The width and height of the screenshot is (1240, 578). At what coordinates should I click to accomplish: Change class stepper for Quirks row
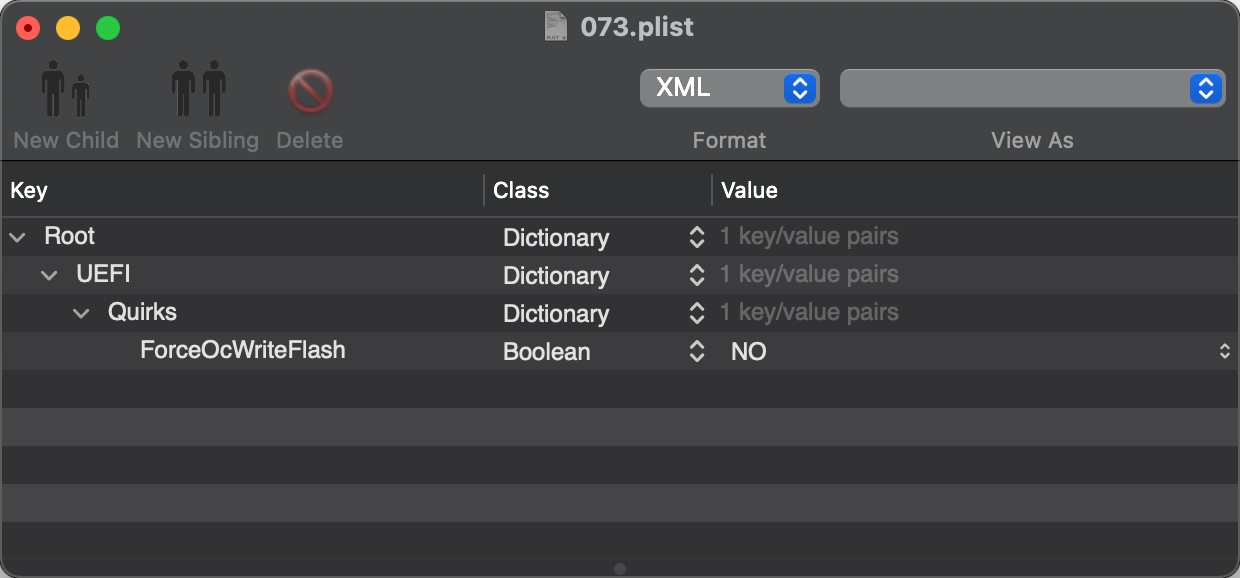coord(697,313)
